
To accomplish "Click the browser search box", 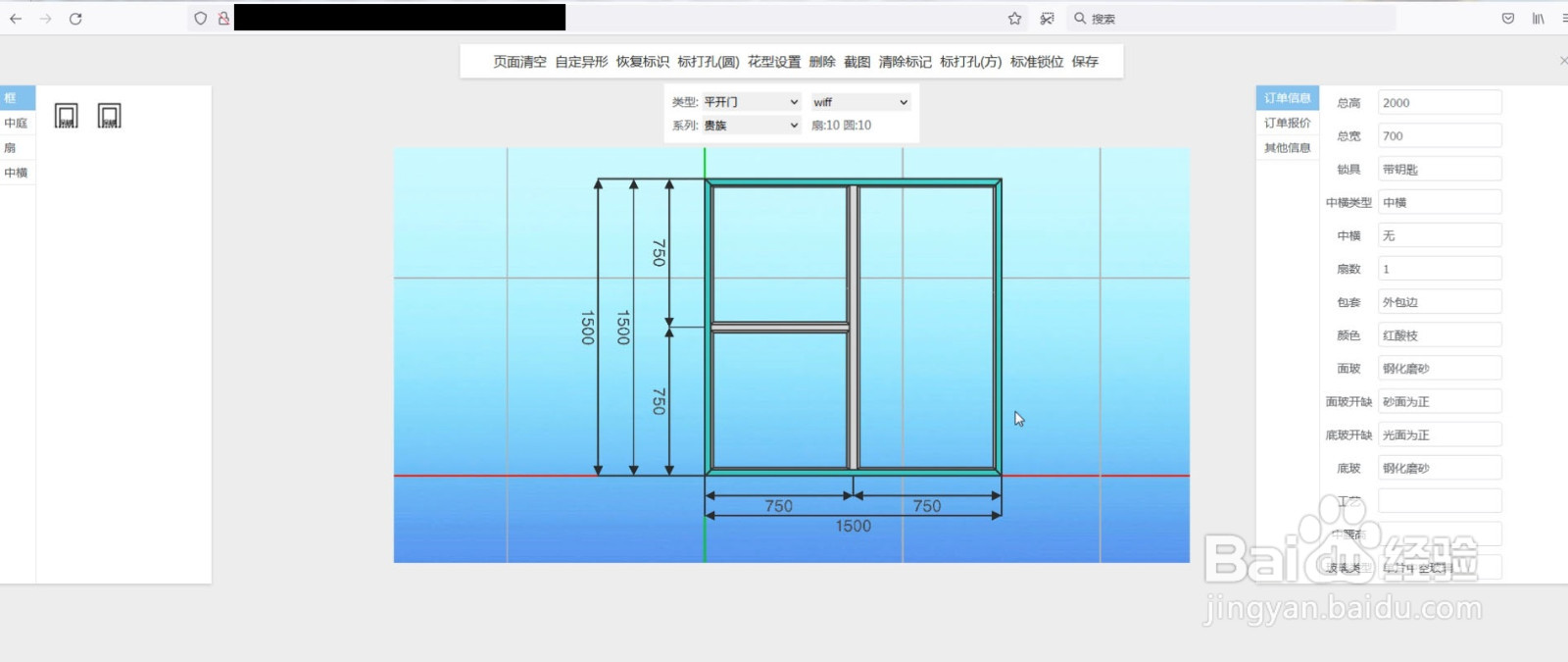I will [x=1231, y=19].
